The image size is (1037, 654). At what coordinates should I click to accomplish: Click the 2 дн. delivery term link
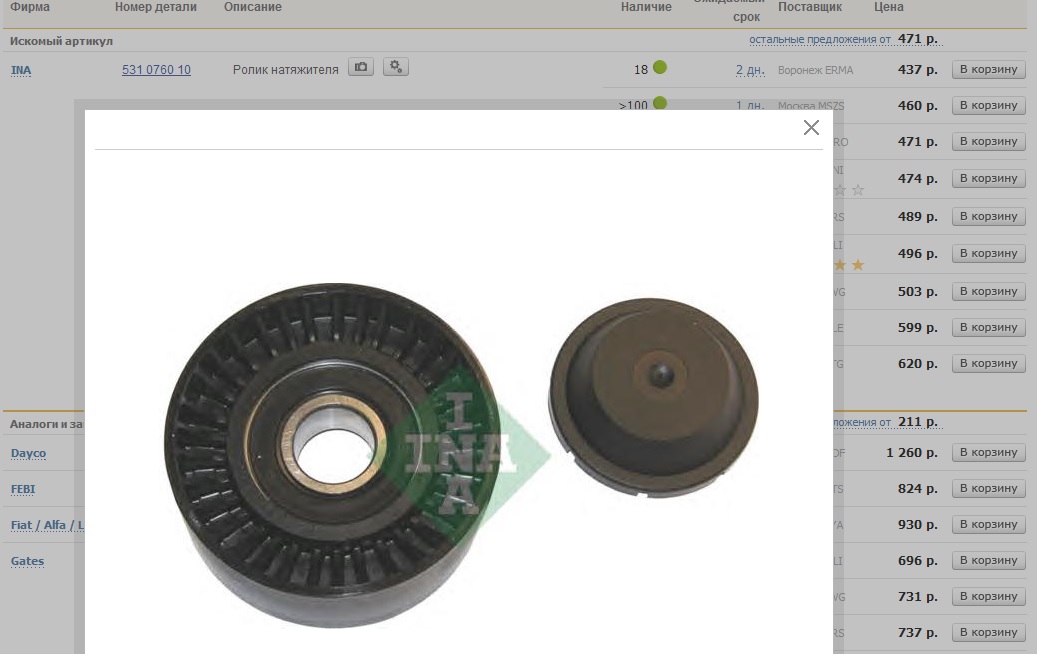point(750,69)
